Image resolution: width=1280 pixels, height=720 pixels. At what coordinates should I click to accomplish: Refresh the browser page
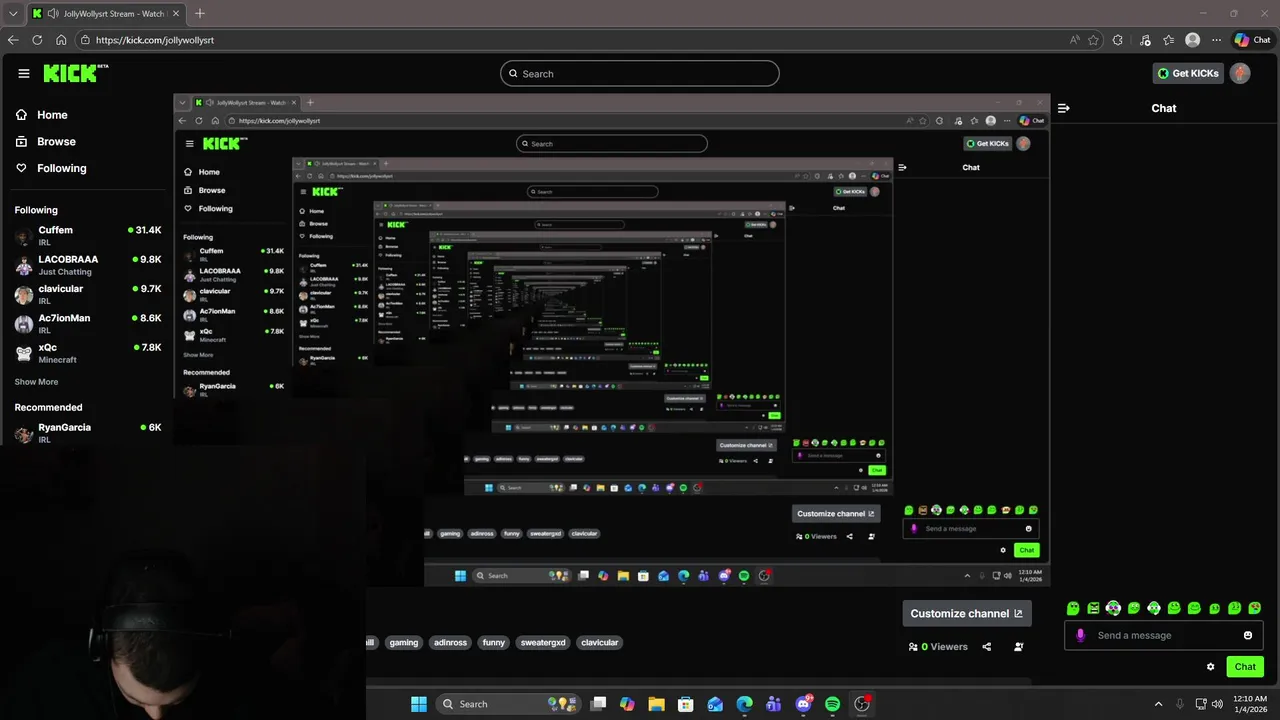click(x=37, y=40)
